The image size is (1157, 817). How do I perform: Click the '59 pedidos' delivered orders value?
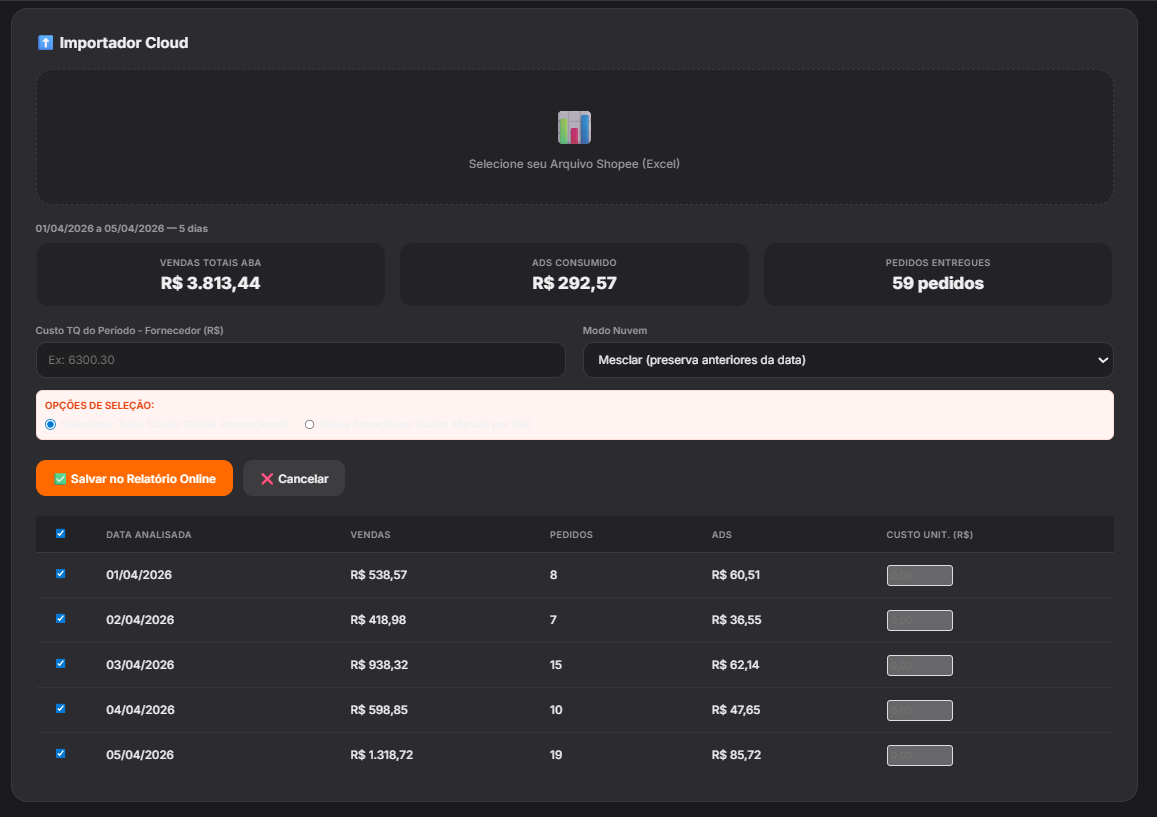938,283
